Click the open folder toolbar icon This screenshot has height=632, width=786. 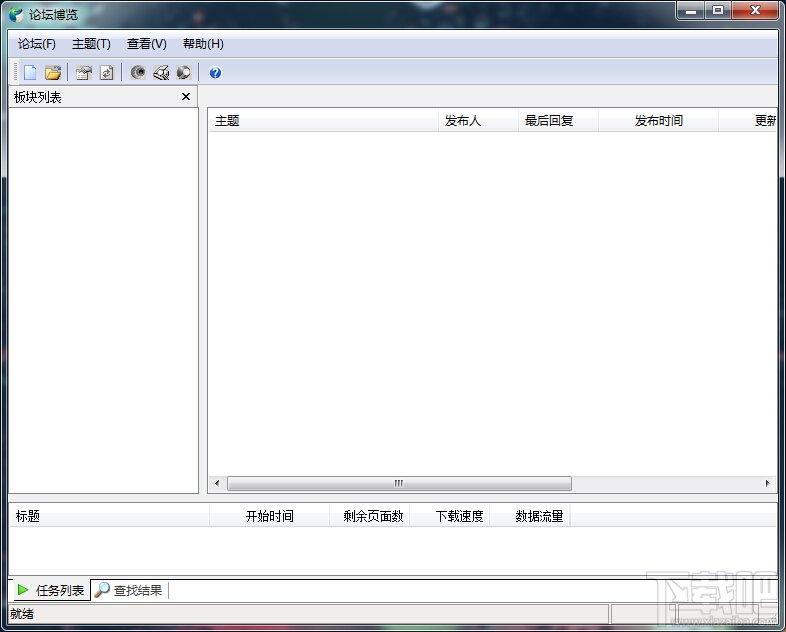coord(53,72)
